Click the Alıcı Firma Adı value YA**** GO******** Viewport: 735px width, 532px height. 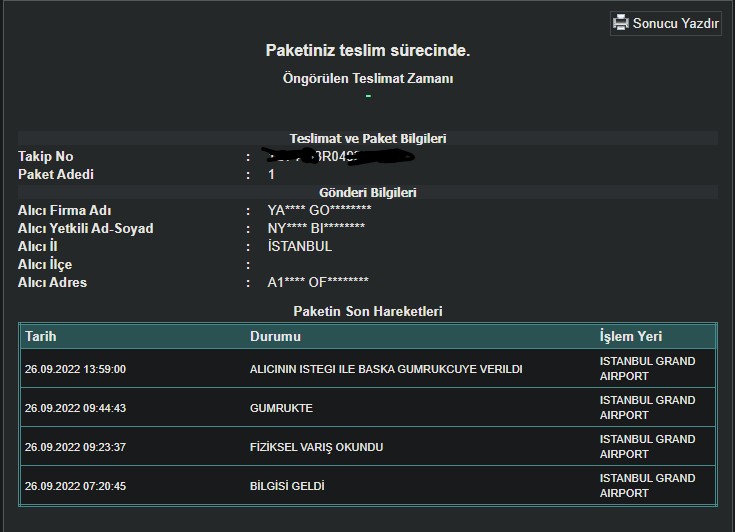320,210
